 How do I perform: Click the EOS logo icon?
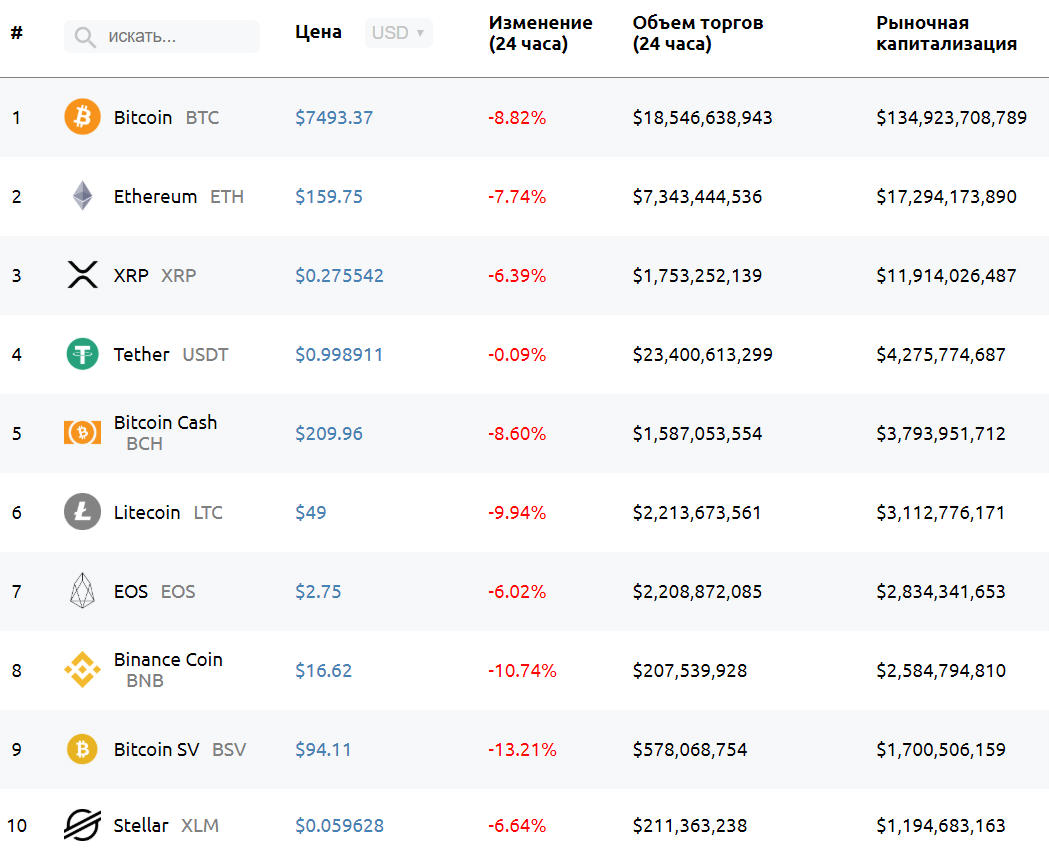click(82, 591)
